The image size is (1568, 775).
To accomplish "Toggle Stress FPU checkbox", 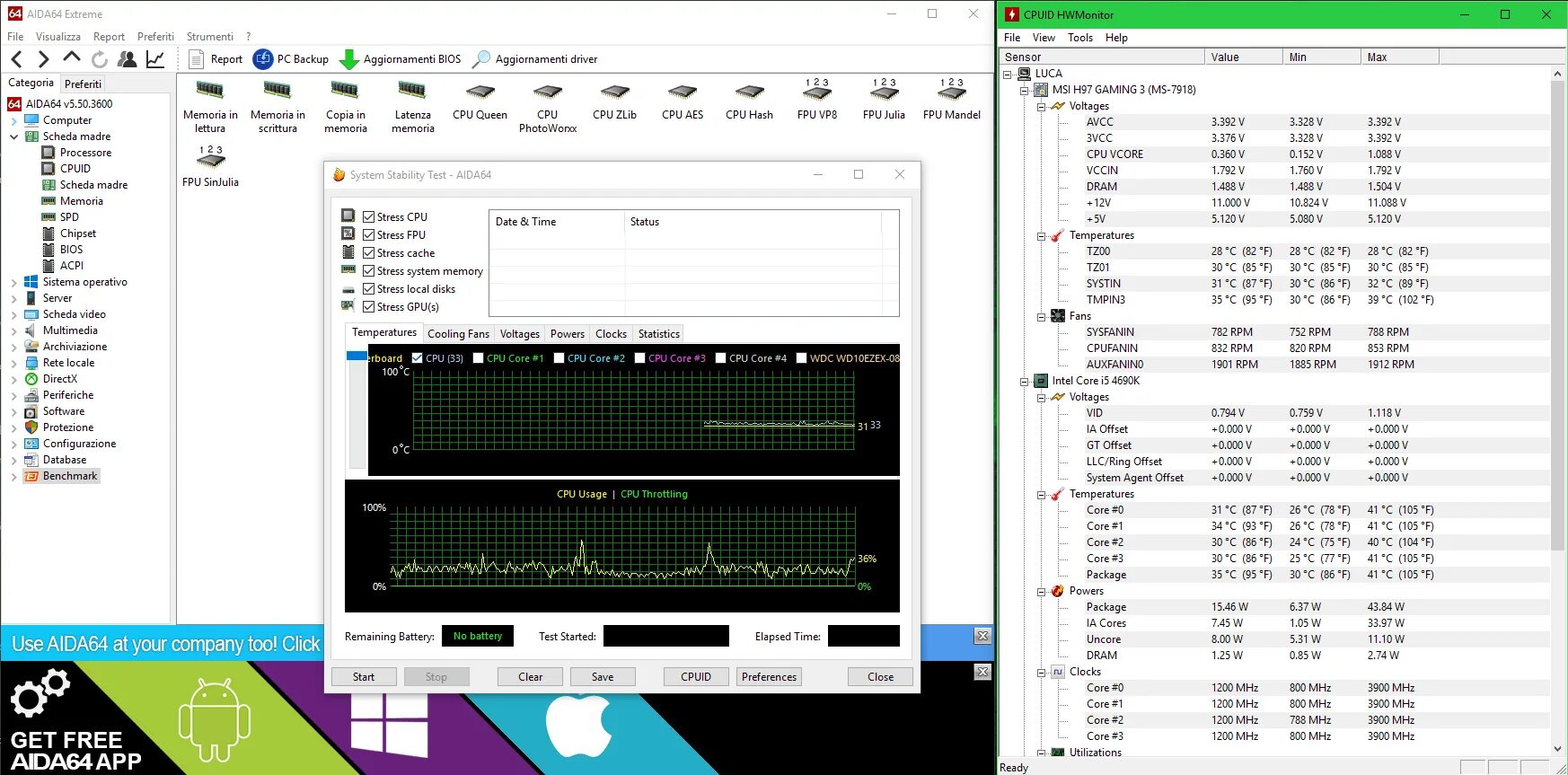I will click(x=369, y=234).
